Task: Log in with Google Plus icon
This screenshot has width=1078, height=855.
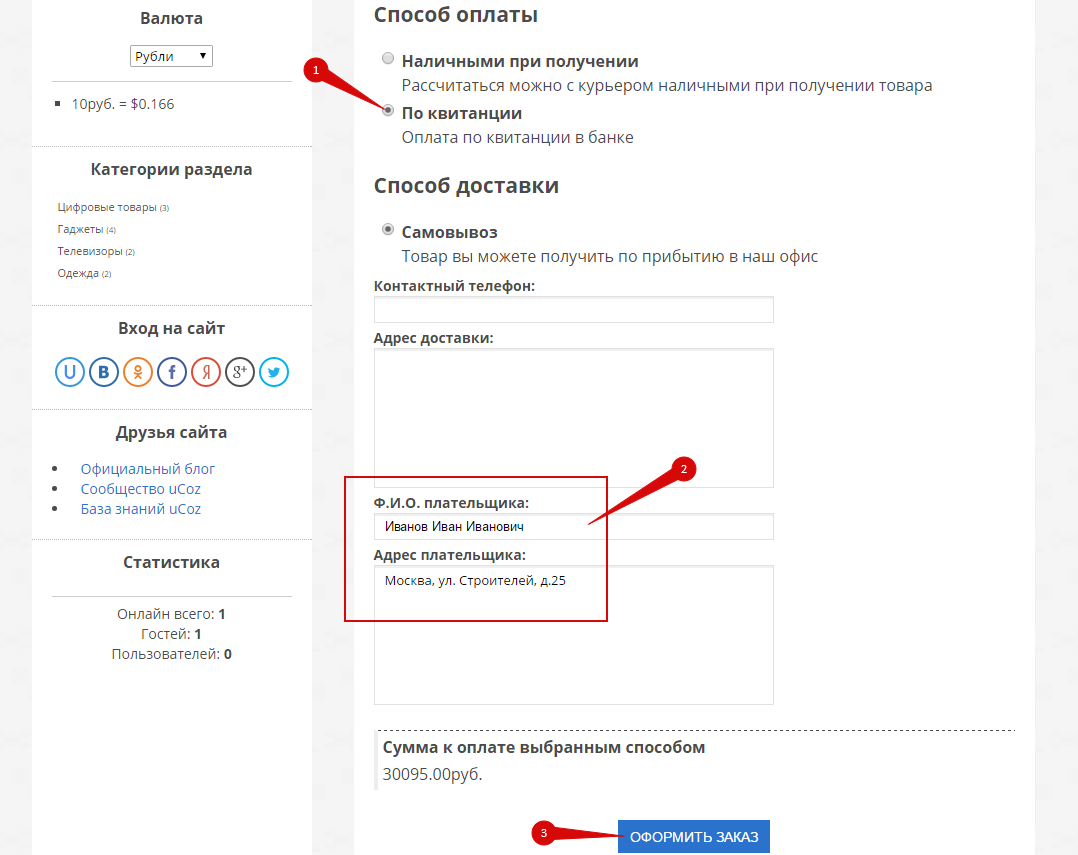Action: tap(240, 373)
